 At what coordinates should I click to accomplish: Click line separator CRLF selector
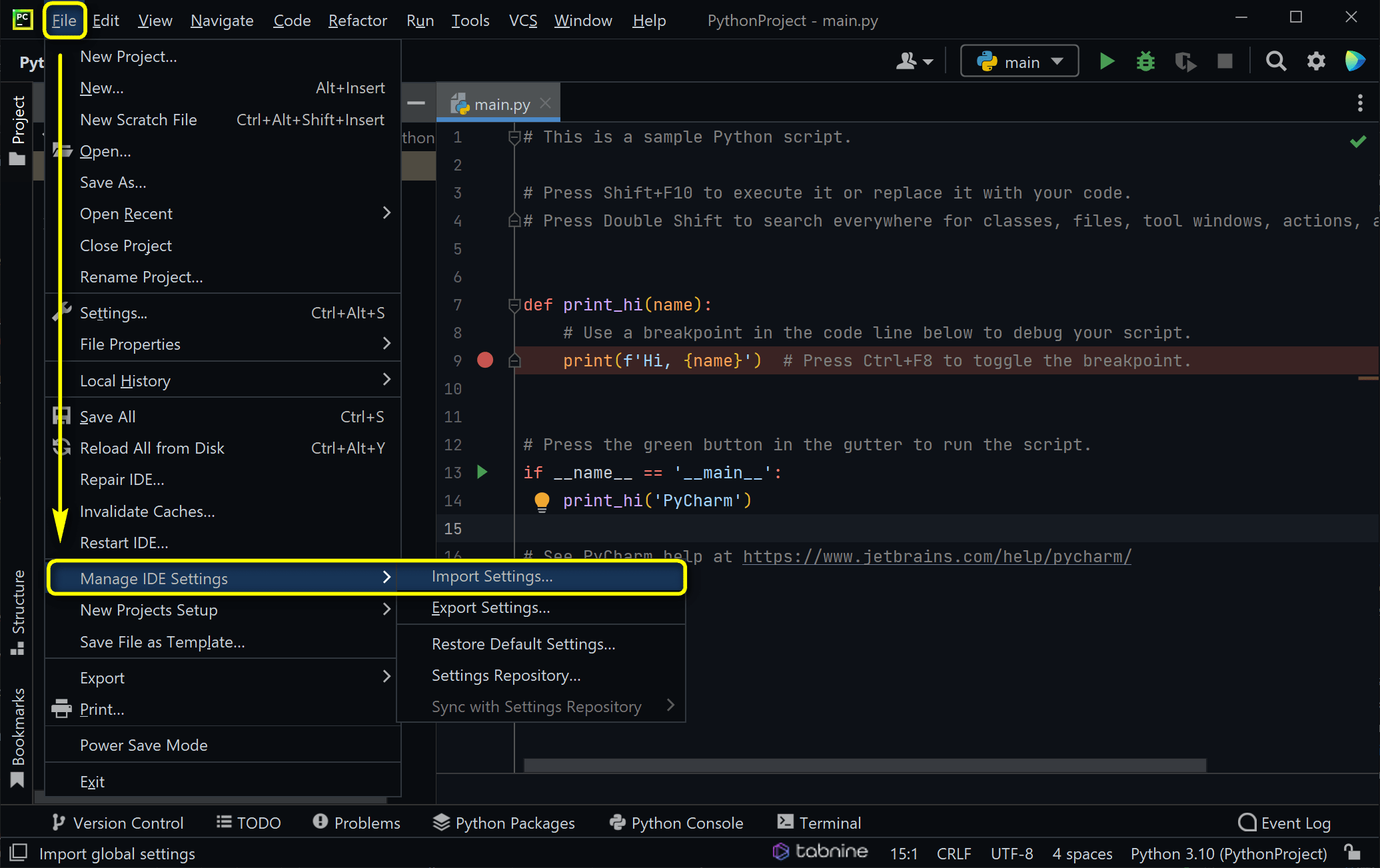(954, 853)
